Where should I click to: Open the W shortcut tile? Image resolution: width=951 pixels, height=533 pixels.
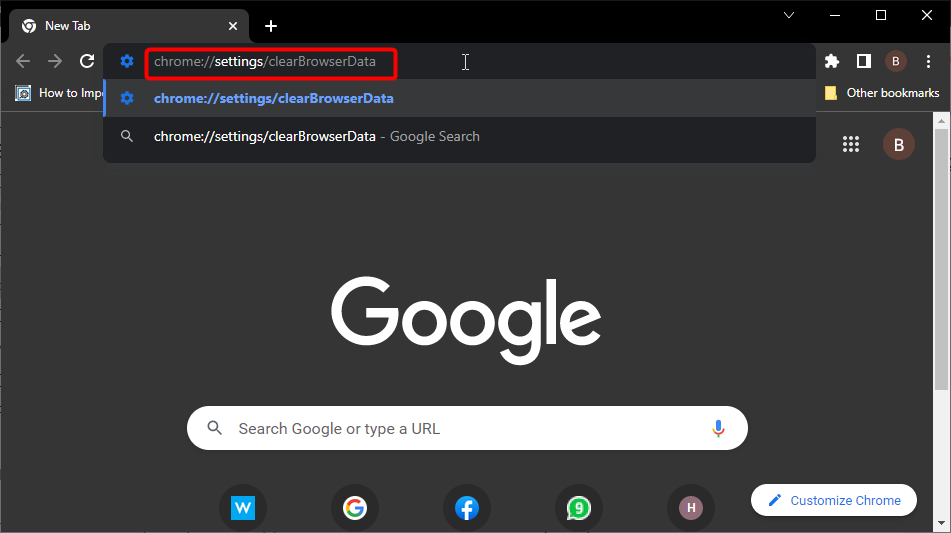click(x=243, y=508)
